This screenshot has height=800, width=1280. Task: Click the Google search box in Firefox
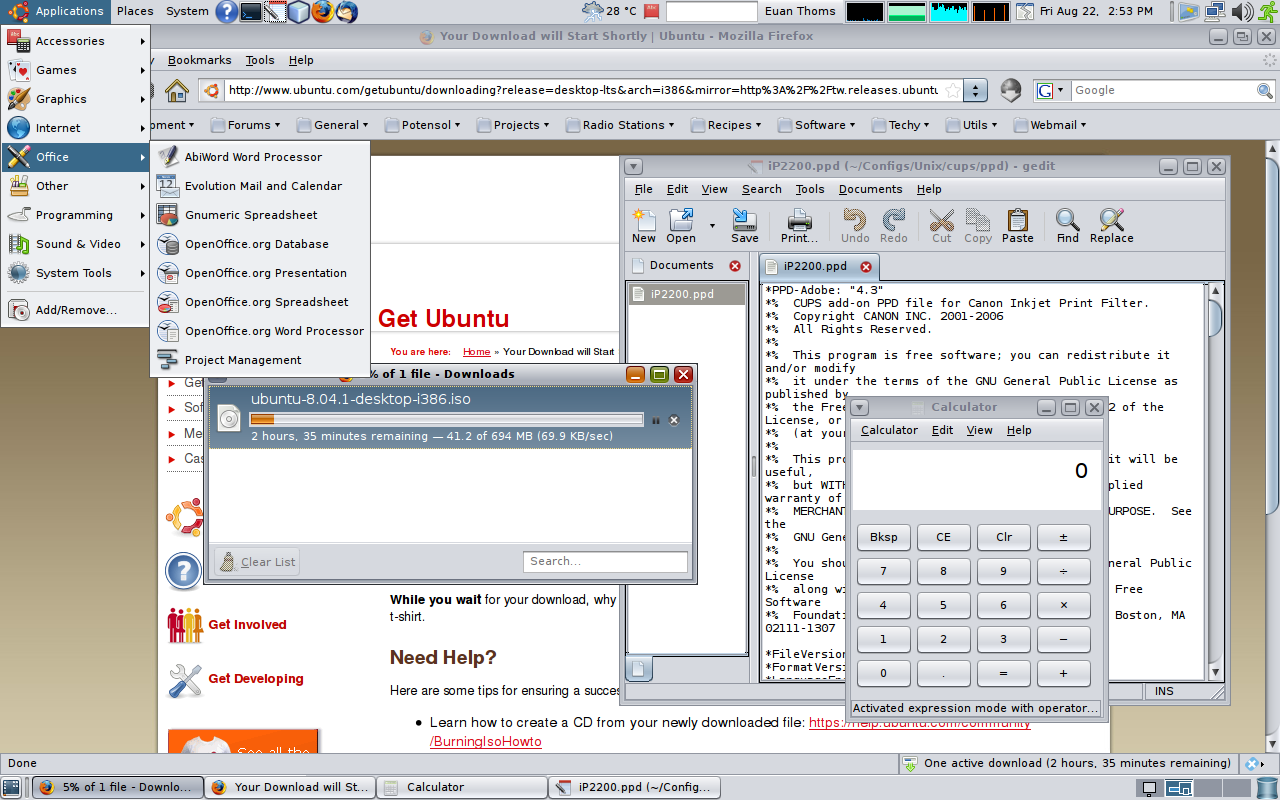1163,90
